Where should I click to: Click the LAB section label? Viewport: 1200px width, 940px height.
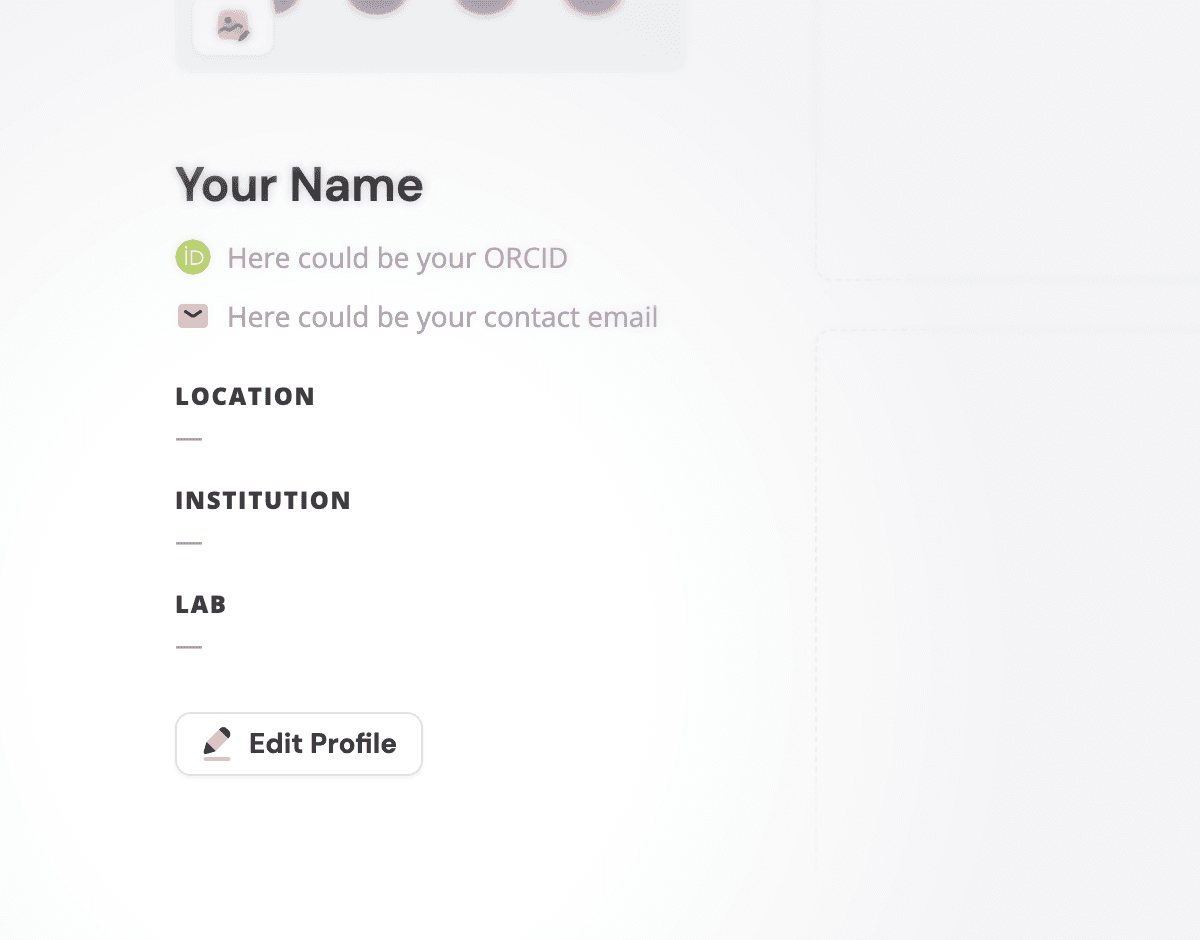200,604
